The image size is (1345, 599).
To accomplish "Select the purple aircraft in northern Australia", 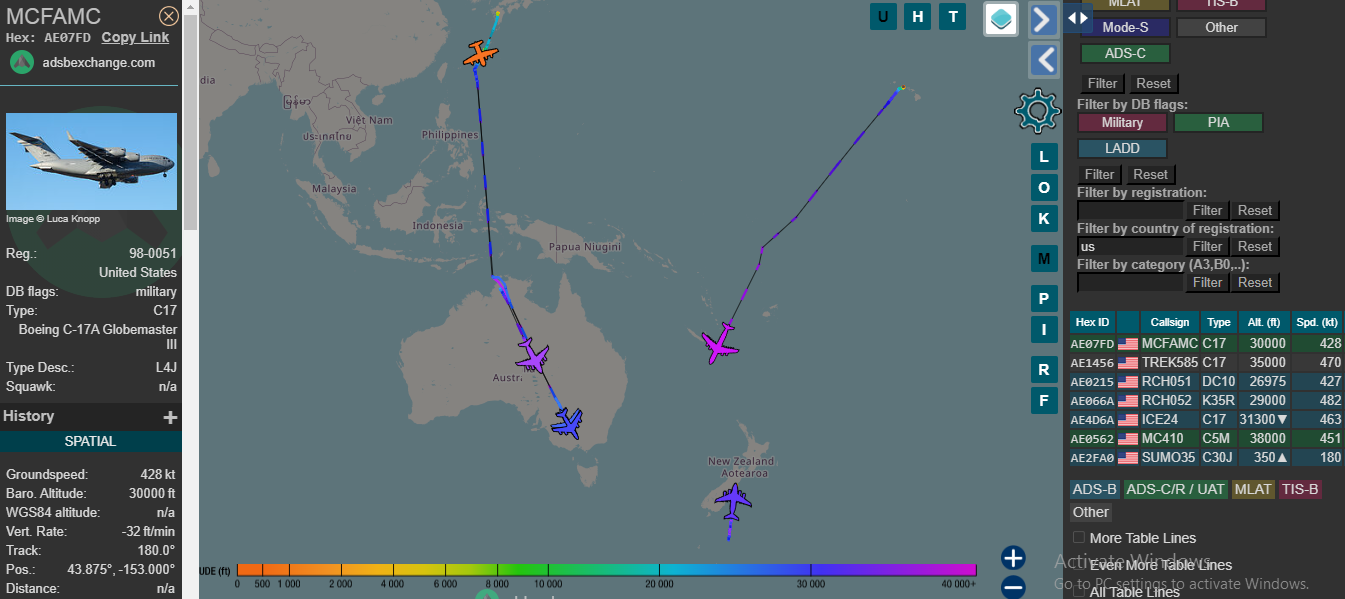I will (x=532, y=355).
